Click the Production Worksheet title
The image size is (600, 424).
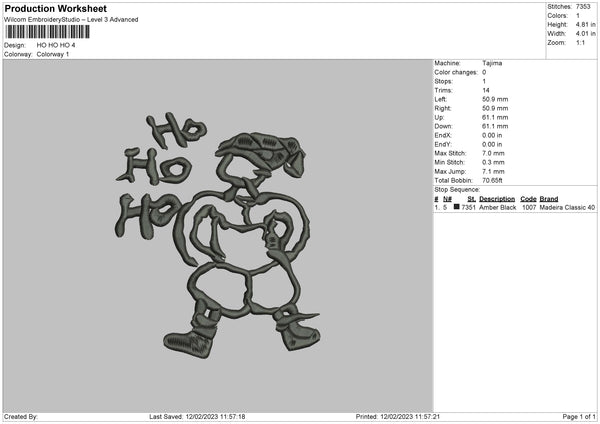click(55, 8)
